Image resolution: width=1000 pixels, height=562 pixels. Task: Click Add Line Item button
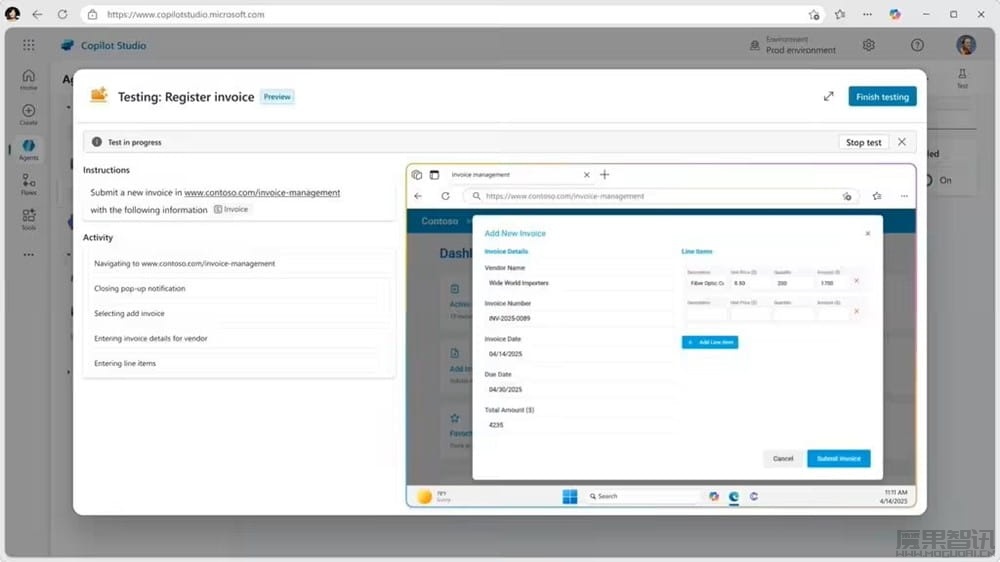[x=710, y=343]
